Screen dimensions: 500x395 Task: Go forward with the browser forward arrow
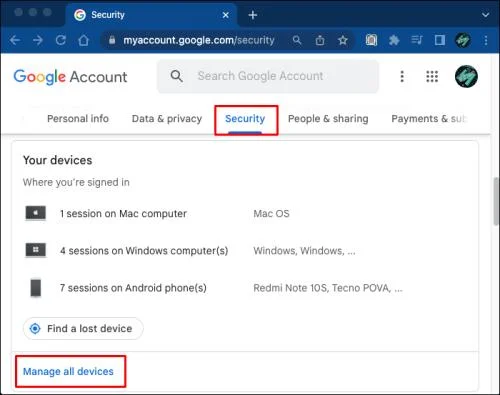pyautogui.click(x=38, y=41)
